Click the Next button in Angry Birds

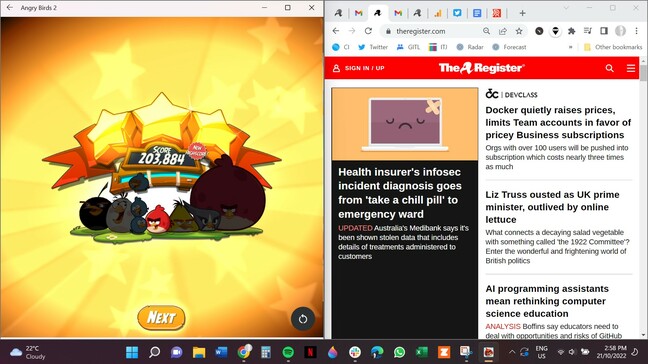click(x=161, y=318)
